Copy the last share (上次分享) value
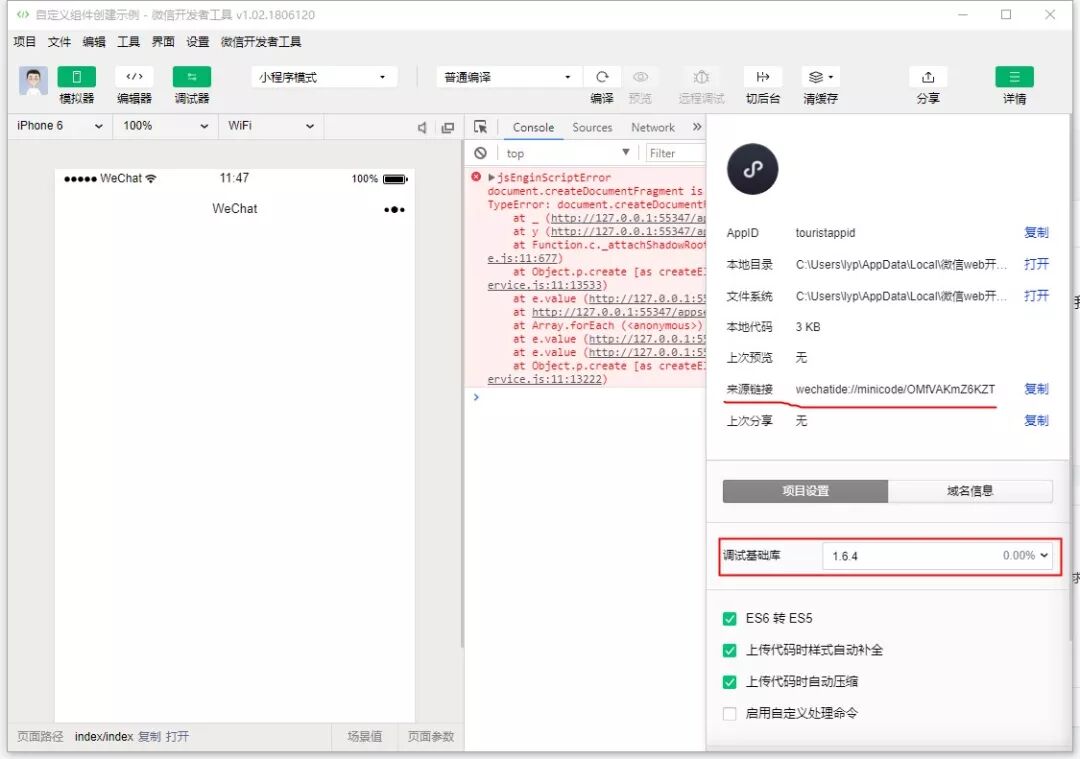 1036,421
